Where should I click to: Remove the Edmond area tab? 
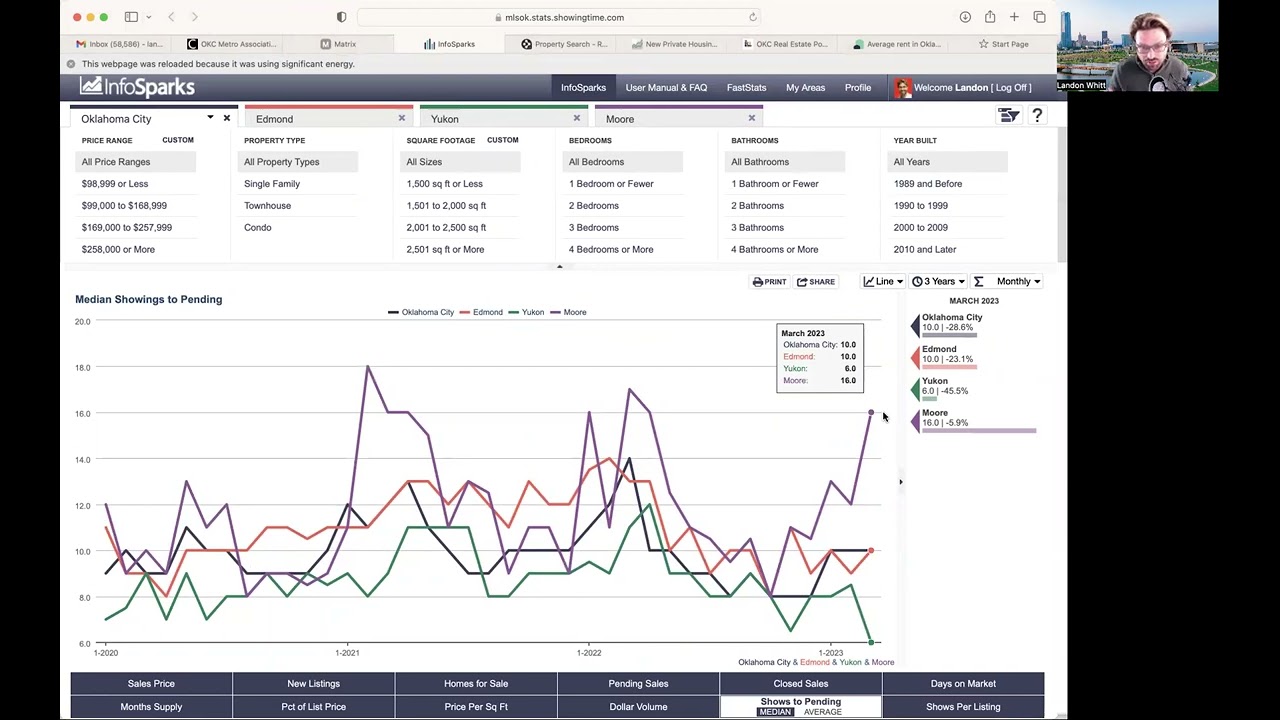[x=402, y=118]
